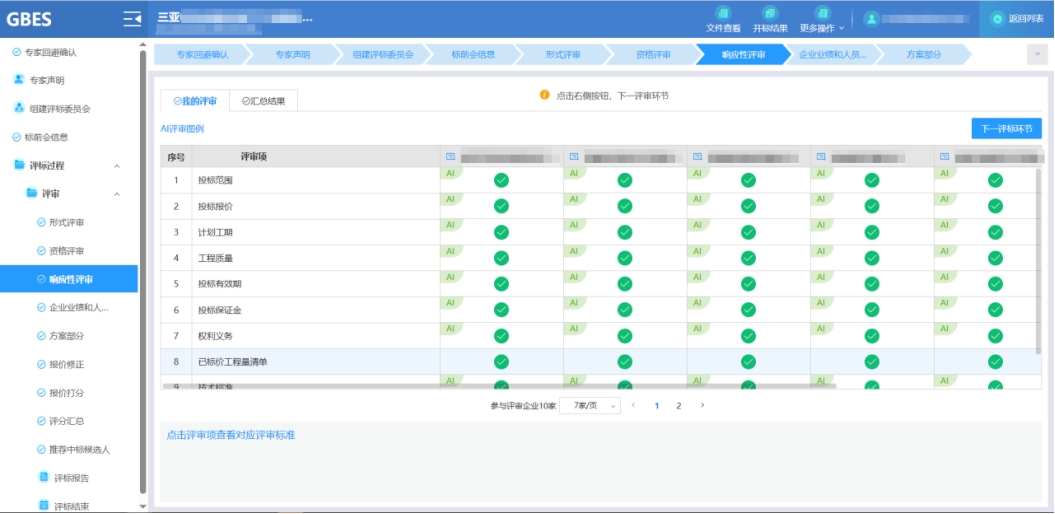Click AI badge in 工程质量 third bidder cell
Screen dimensions: 1055x514
pyautogui.click(x=698, y=251)
